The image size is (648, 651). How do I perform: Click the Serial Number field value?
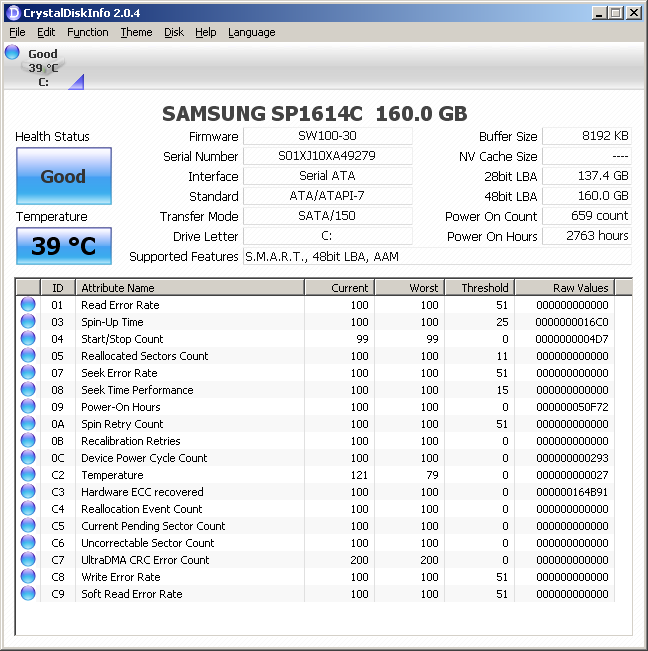(x=328, y=156)
